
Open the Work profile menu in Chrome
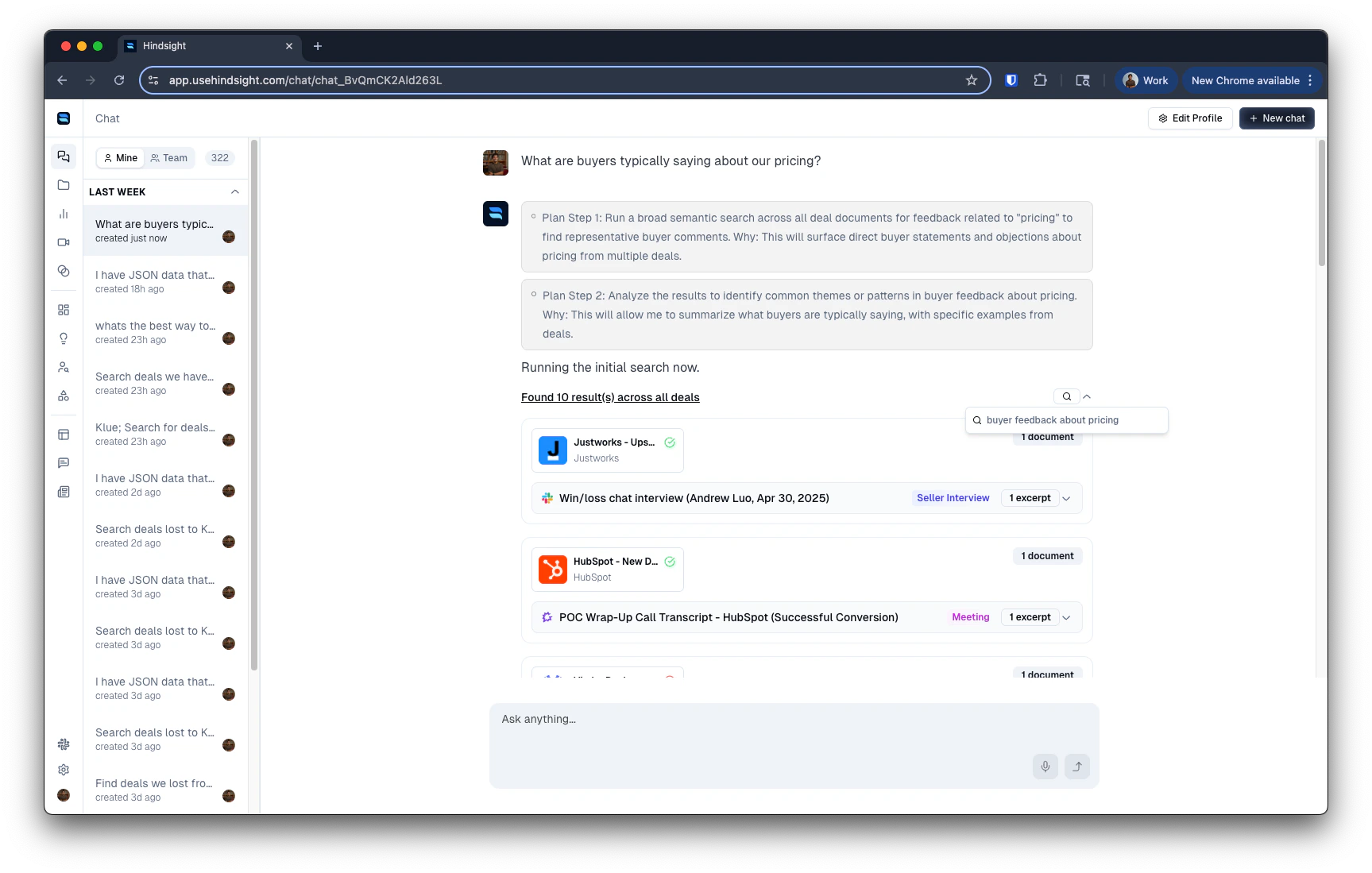pos(1146,80)
